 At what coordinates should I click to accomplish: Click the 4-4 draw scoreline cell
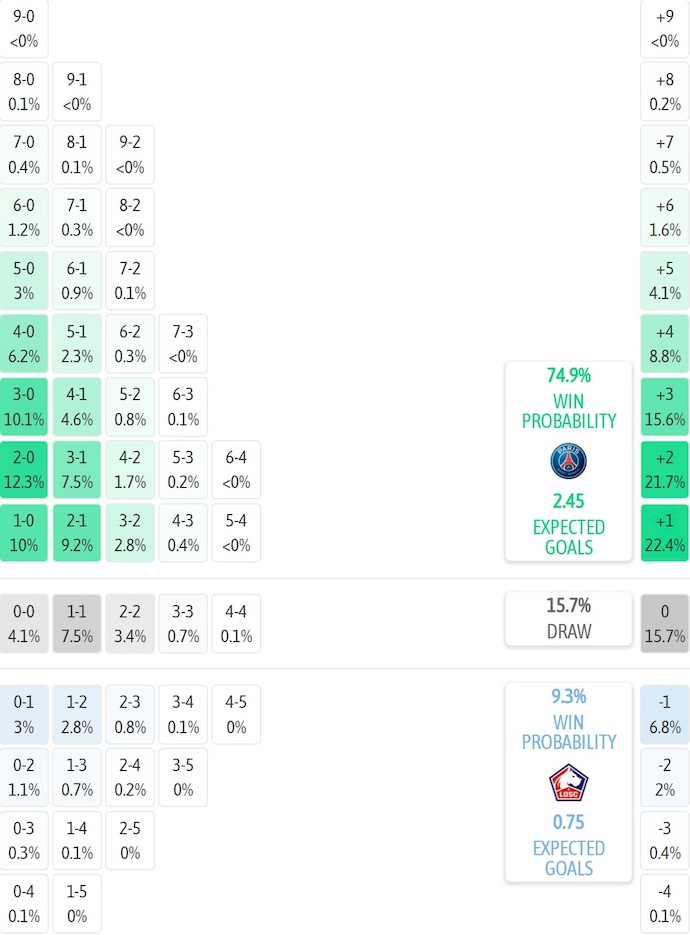coord(236,624)
